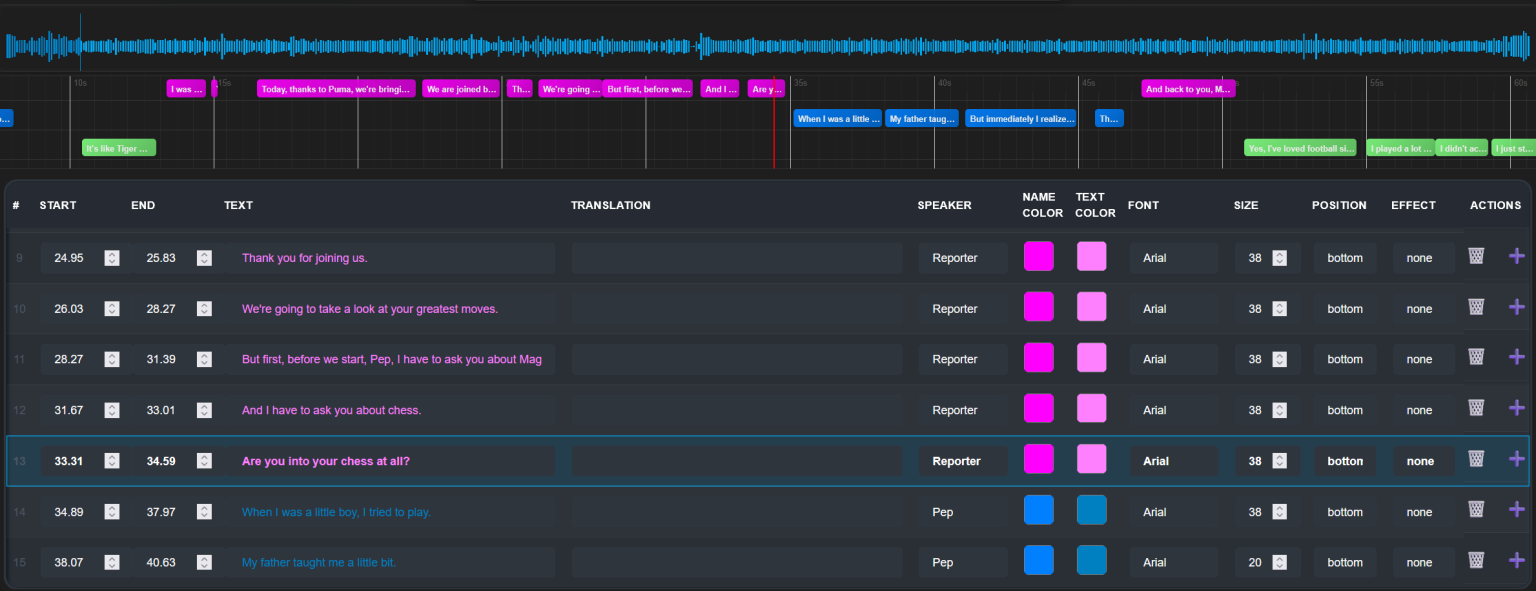The image size is (1536, 591).
Task: Trash the 'We're going to take a look' row
Action: pyautogui.click(x=1475, y=307)
